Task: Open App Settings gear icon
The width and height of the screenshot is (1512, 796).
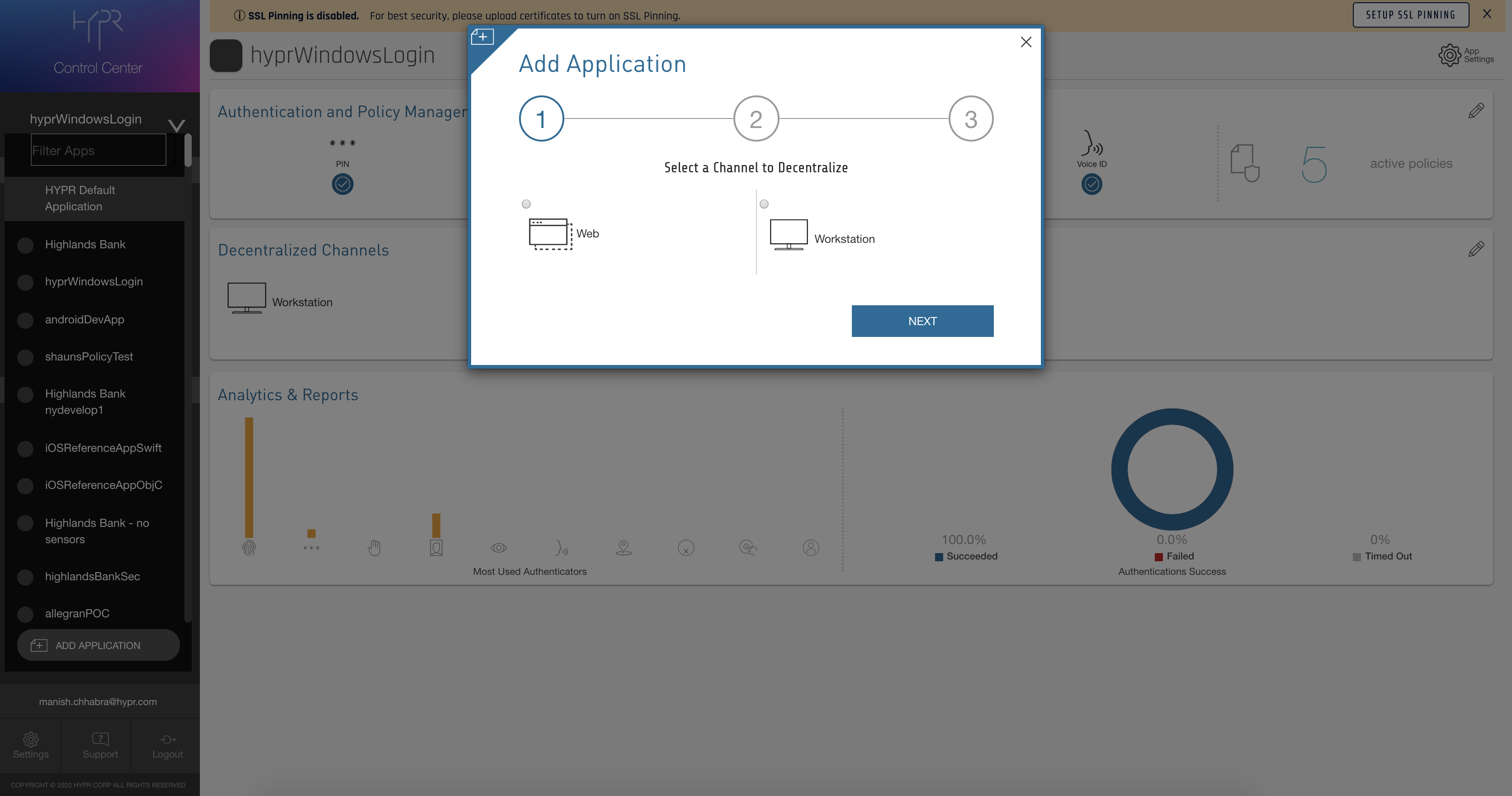Action: point(1449,55)
